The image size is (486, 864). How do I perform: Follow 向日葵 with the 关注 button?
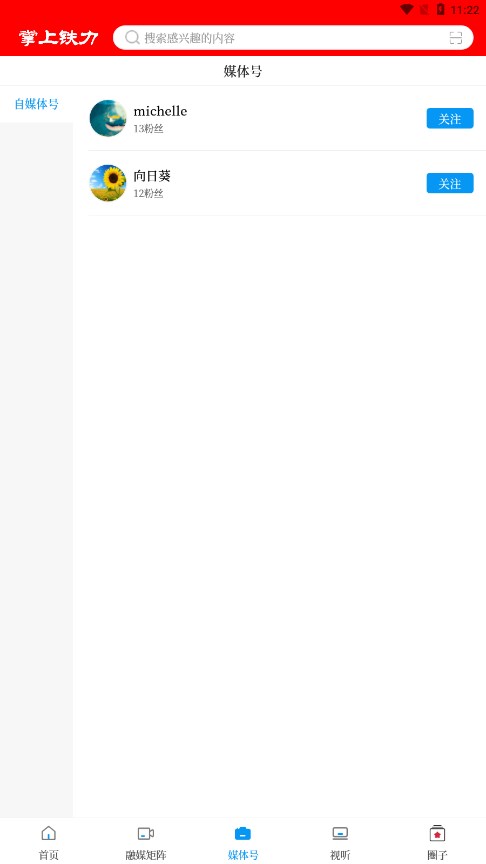450,183
